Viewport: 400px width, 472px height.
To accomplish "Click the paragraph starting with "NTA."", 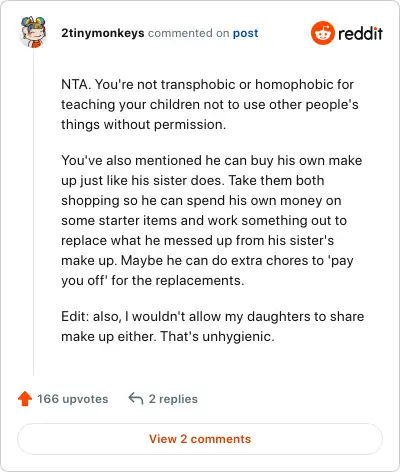I will tap(210, 104).
